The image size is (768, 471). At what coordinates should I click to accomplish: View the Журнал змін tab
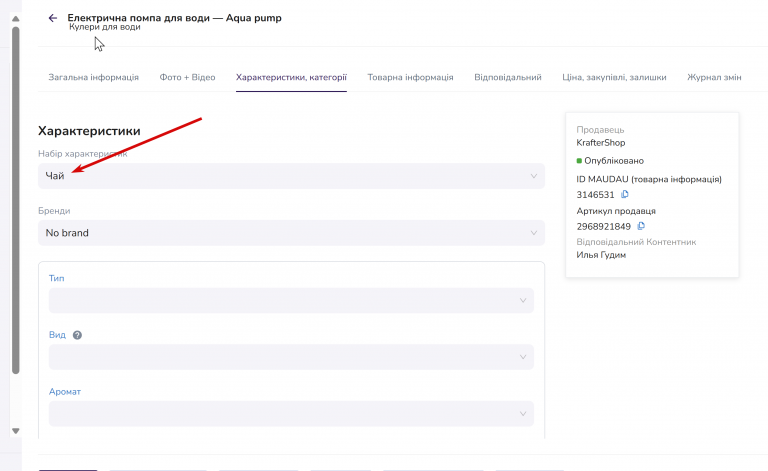click(714, 77)
